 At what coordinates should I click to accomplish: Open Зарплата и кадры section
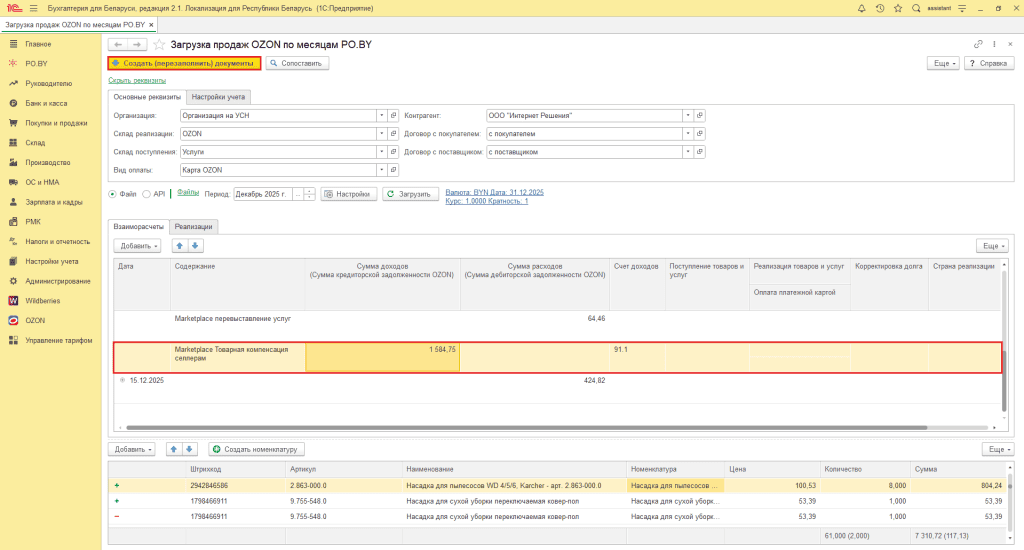point(54,202)
